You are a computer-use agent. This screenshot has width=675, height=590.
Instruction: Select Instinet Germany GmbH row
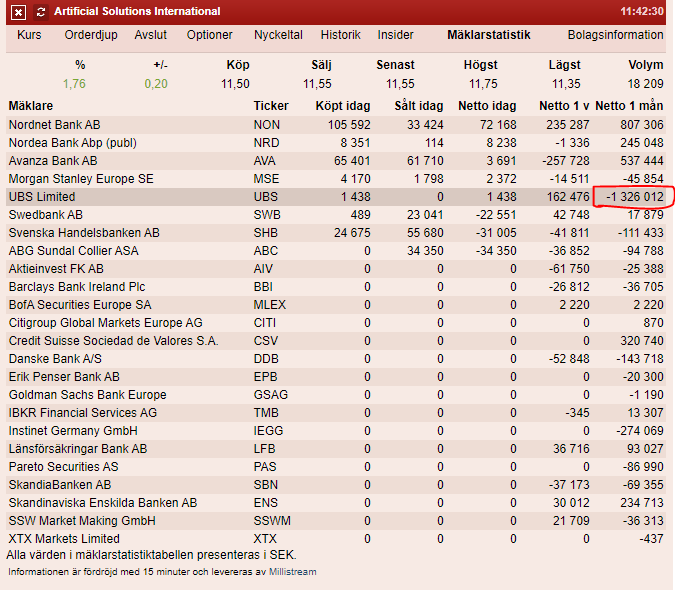click(336, 431)
